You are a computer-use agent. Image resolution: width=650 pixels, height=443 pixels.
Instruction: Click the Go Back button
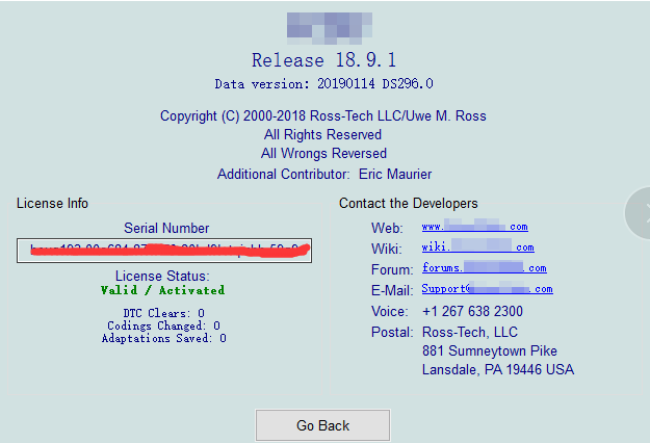(x=323, y=425)
